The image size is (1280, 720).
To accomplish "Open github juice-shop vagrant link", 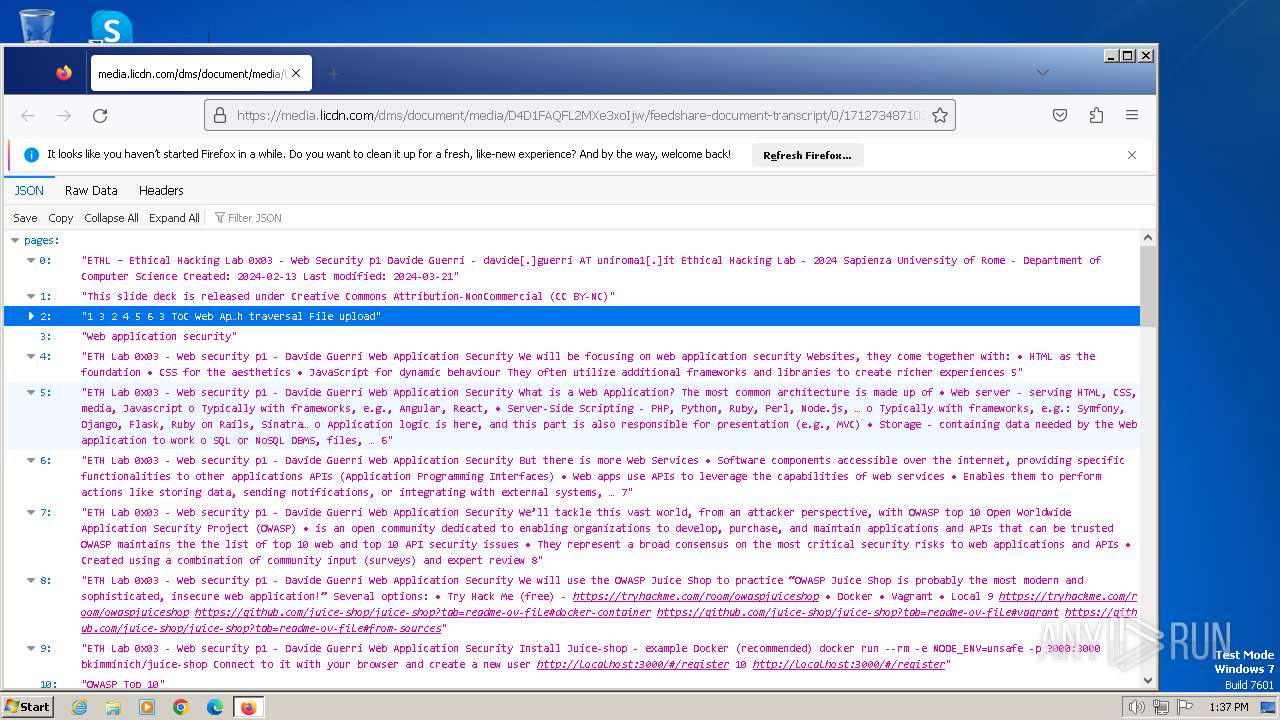I will (857, 612).
